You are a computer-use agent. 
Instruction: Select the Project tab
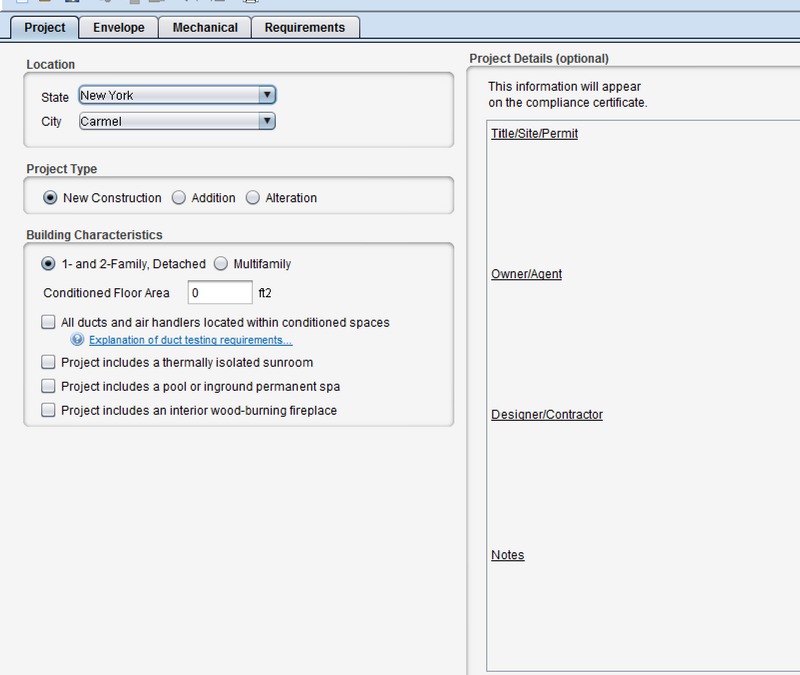point(44,28)
